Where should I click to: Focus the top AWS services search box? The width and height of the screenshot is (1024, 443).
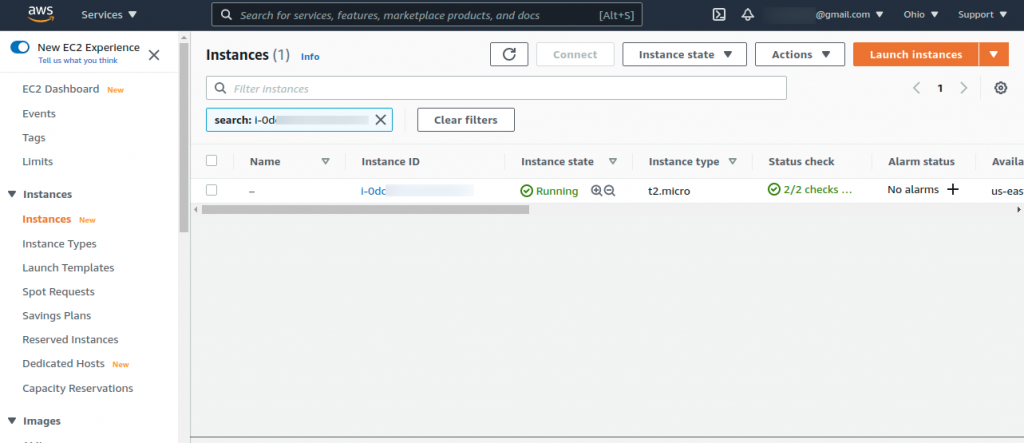coord(427,14)
